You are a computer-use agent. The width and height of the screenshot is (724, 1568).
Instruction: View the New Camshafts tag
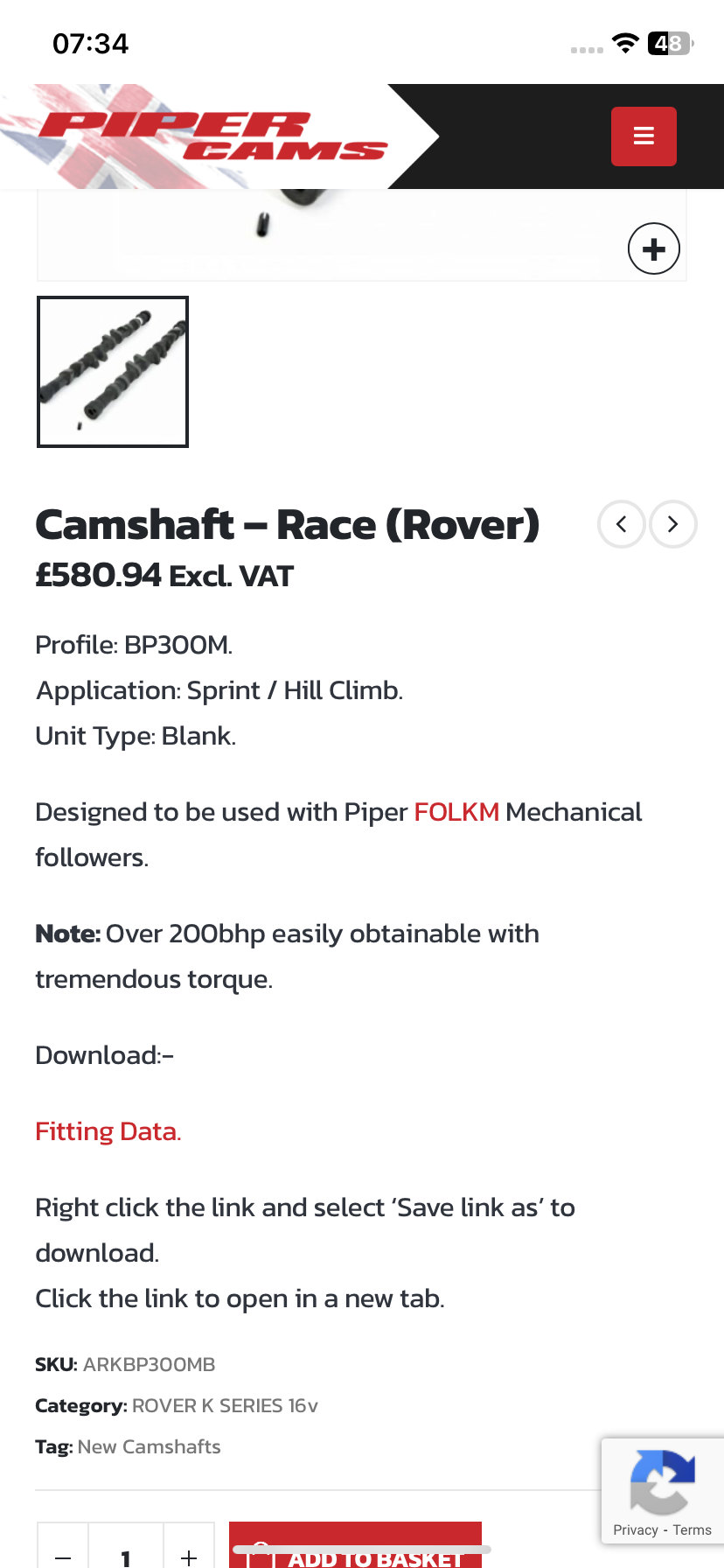(149, 1446)
